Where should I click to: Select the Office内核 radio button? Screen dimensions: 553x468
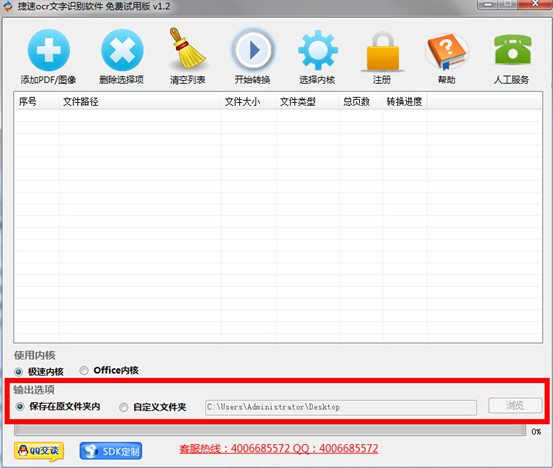(x=84, y=371)
